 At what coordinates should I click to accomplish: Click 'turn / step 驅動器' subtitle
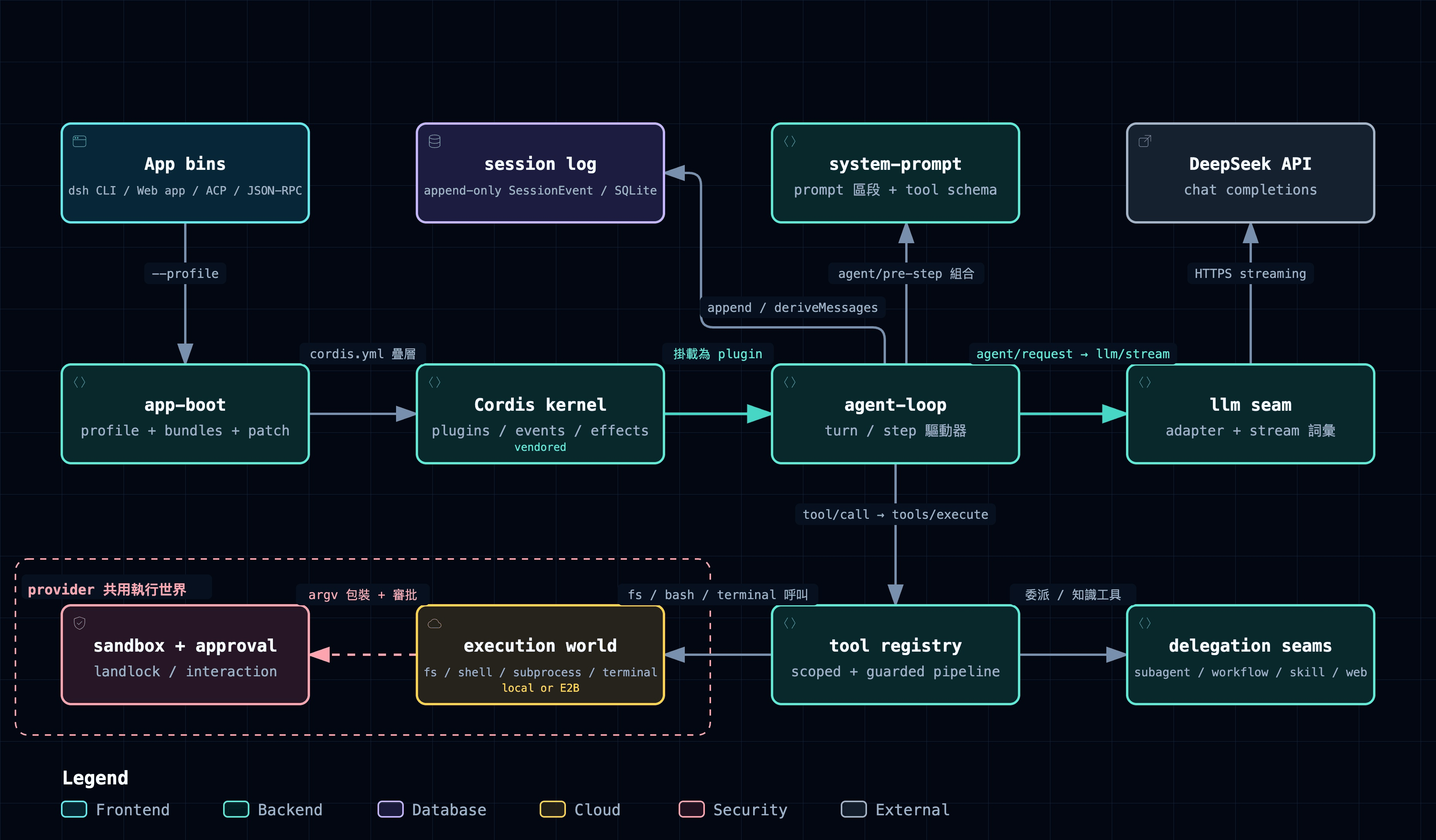895,431
